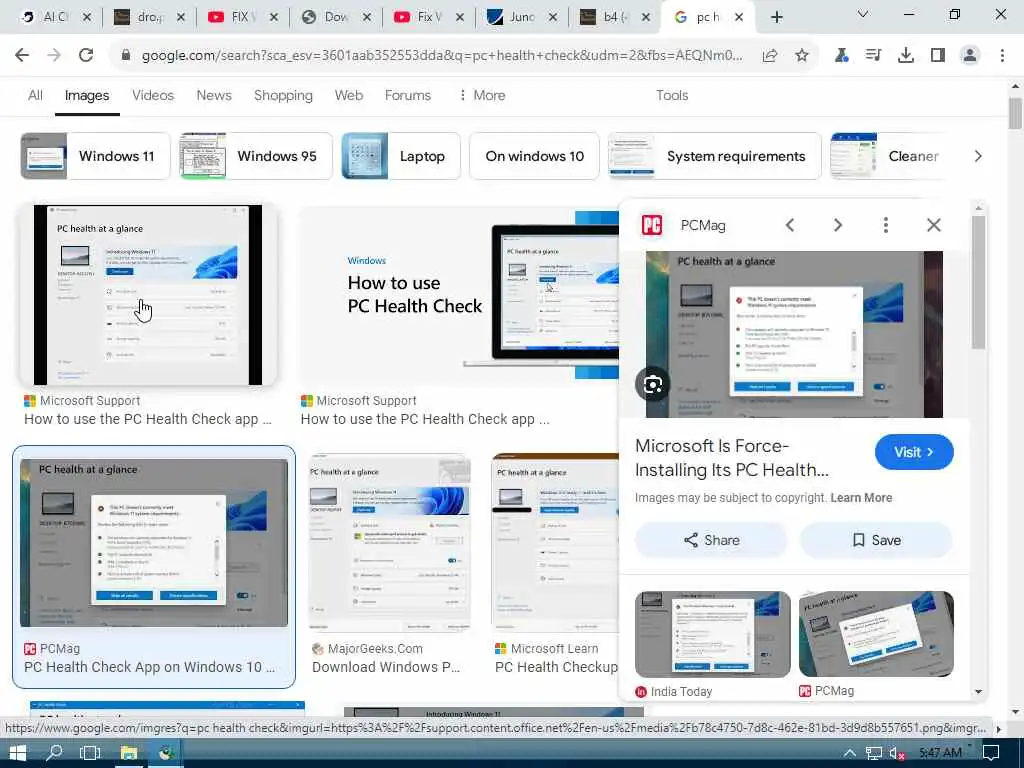Open the media control icon in the toolbar
Image resolution: width=1024 pixels, height=768 pixels.
coord(873,56)
